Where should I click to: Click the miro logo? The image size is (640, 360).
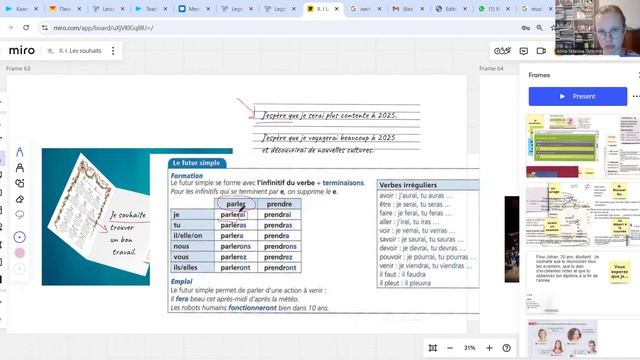pos(22,50)
